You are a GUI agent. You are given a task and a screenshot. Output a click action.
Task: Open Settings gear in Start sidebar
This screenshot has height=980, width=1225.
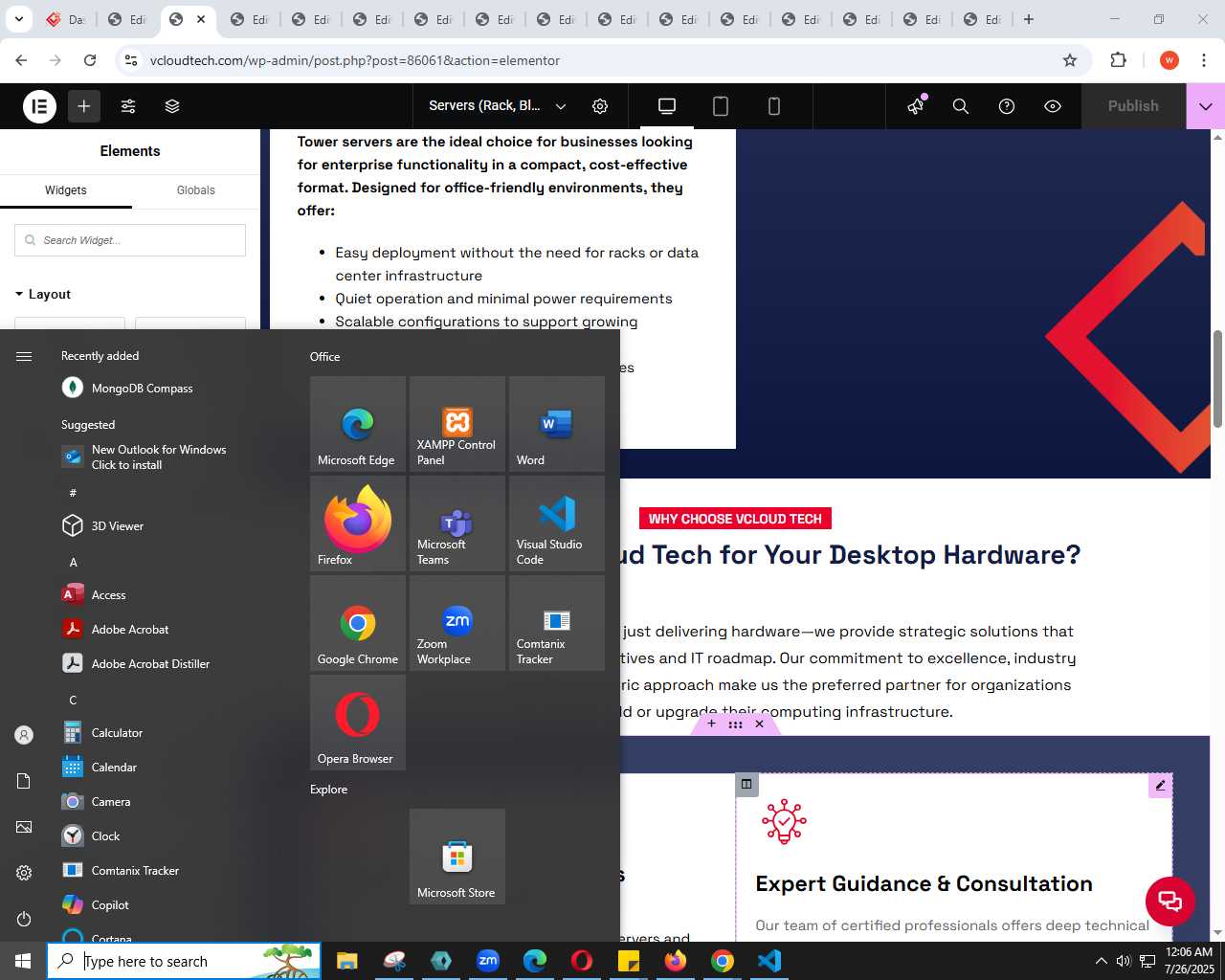tap(24, 873)
